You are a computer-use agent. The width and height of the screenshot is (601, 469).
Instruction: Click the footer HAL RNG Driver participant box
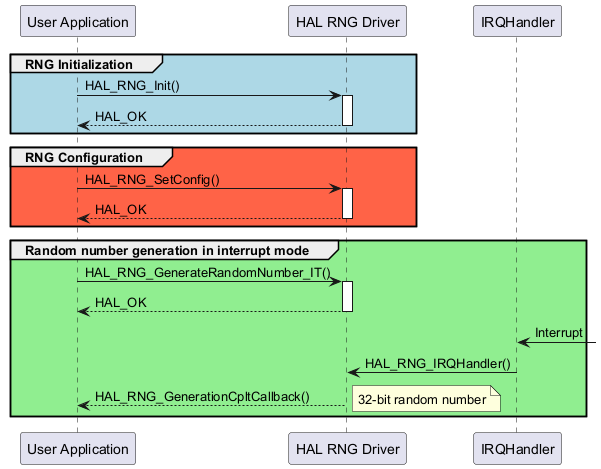tap(347, 448)
